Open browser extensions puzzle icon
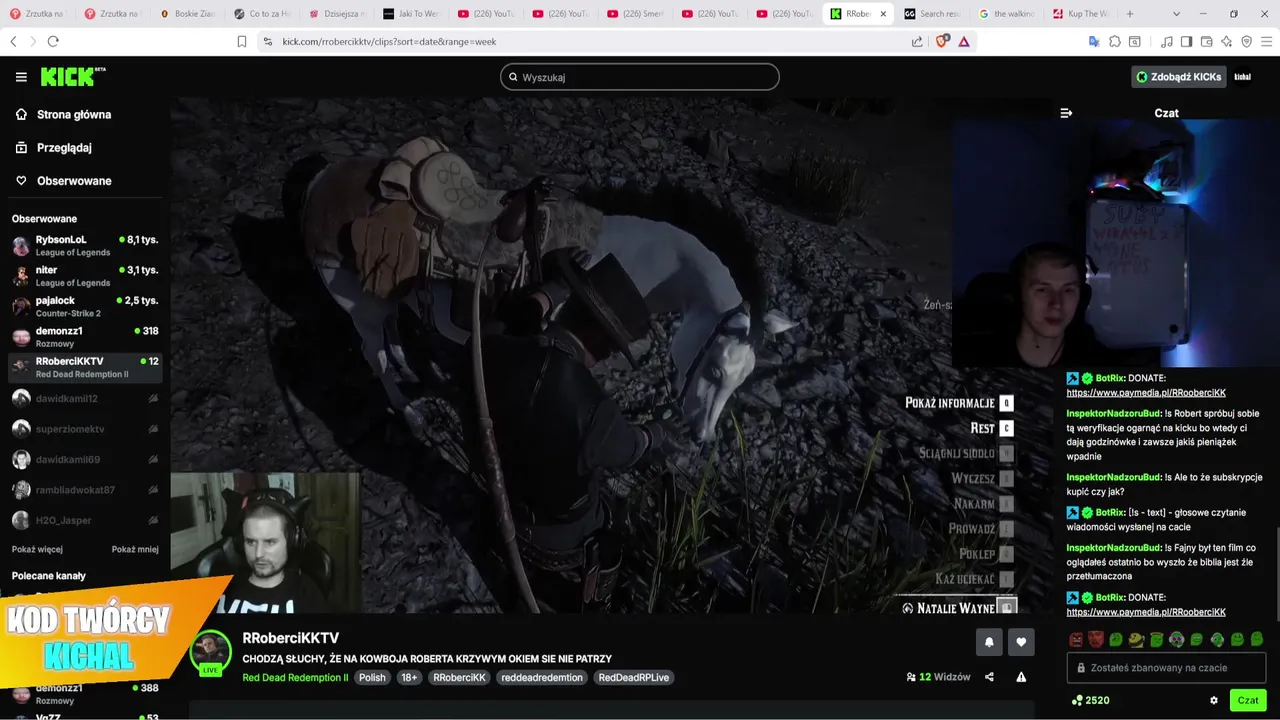Viewport: 1280px width, 720px height. coord(1114,41)
